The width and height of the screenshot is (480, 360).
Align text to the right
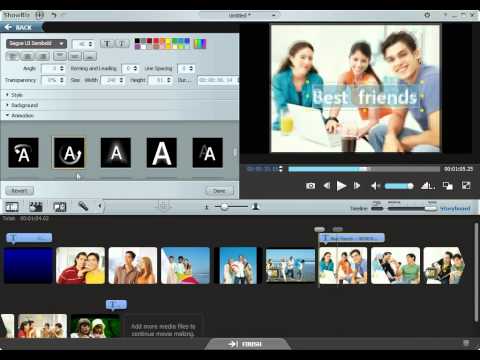[x=43, y=56]
